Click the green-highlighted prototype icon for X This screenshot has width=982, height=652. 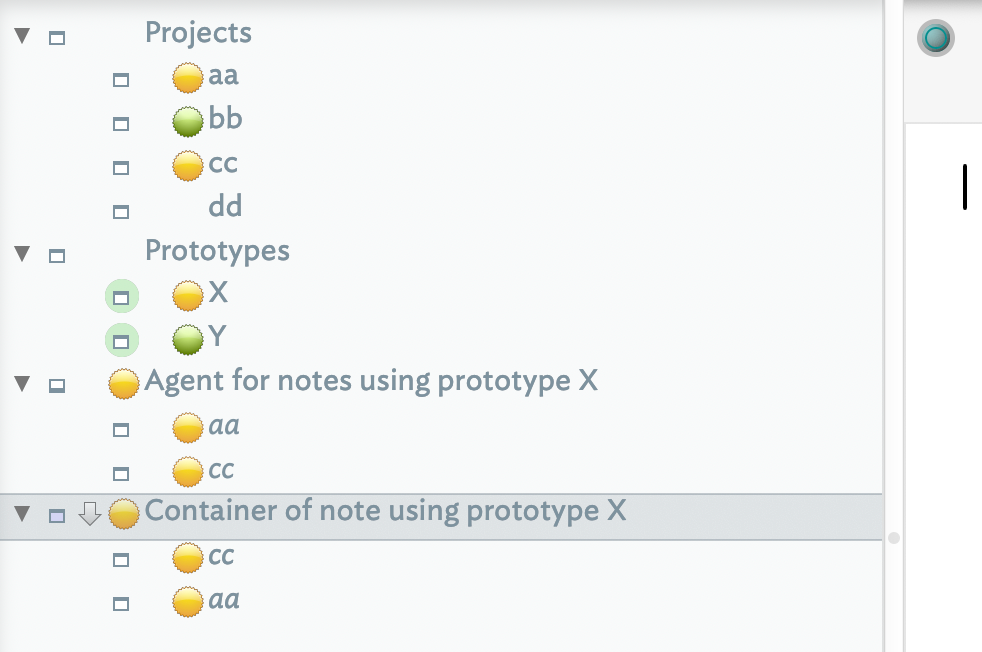(x=121, y=296)
